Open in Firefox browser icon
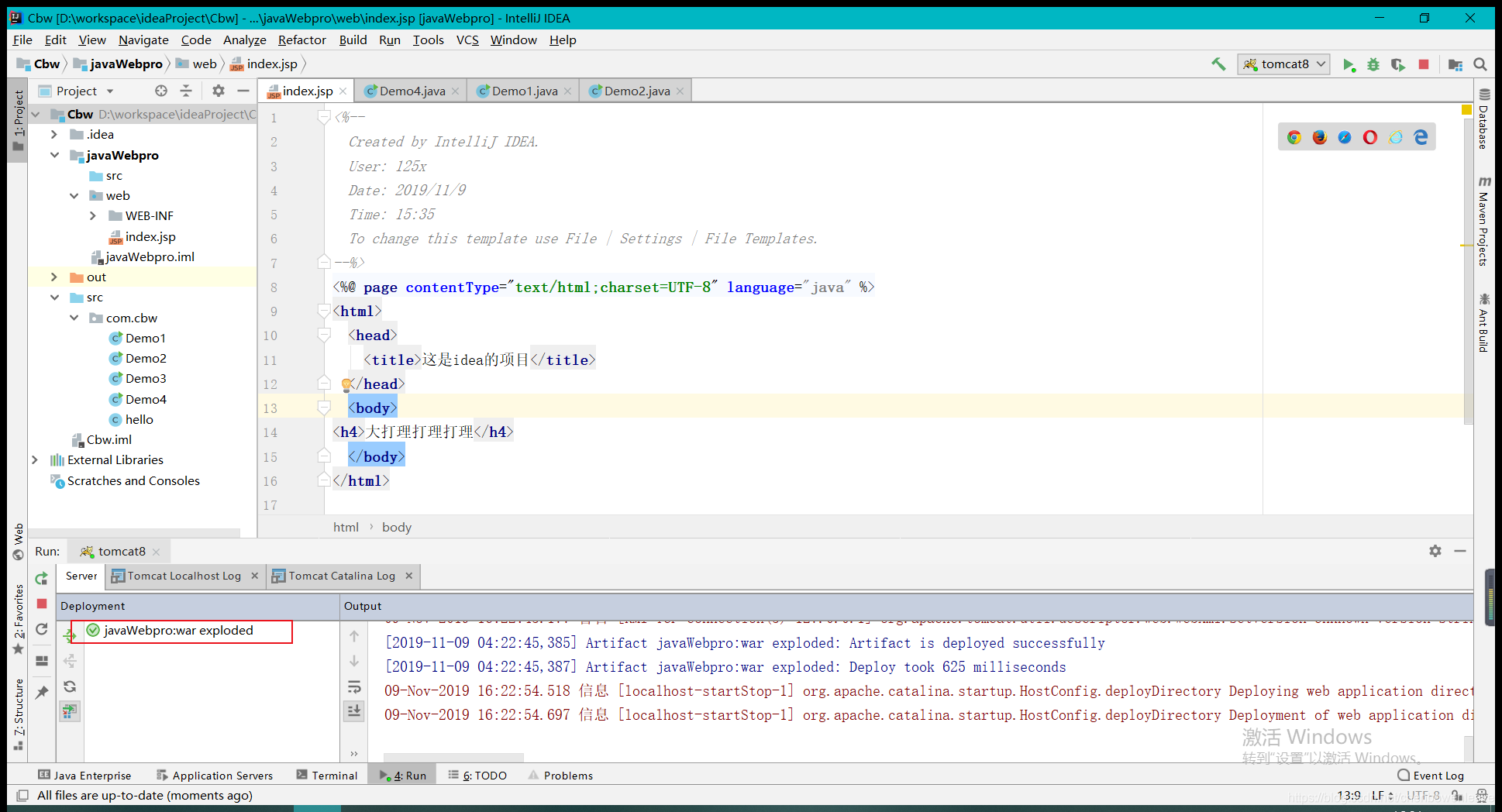 [1320, 137]
